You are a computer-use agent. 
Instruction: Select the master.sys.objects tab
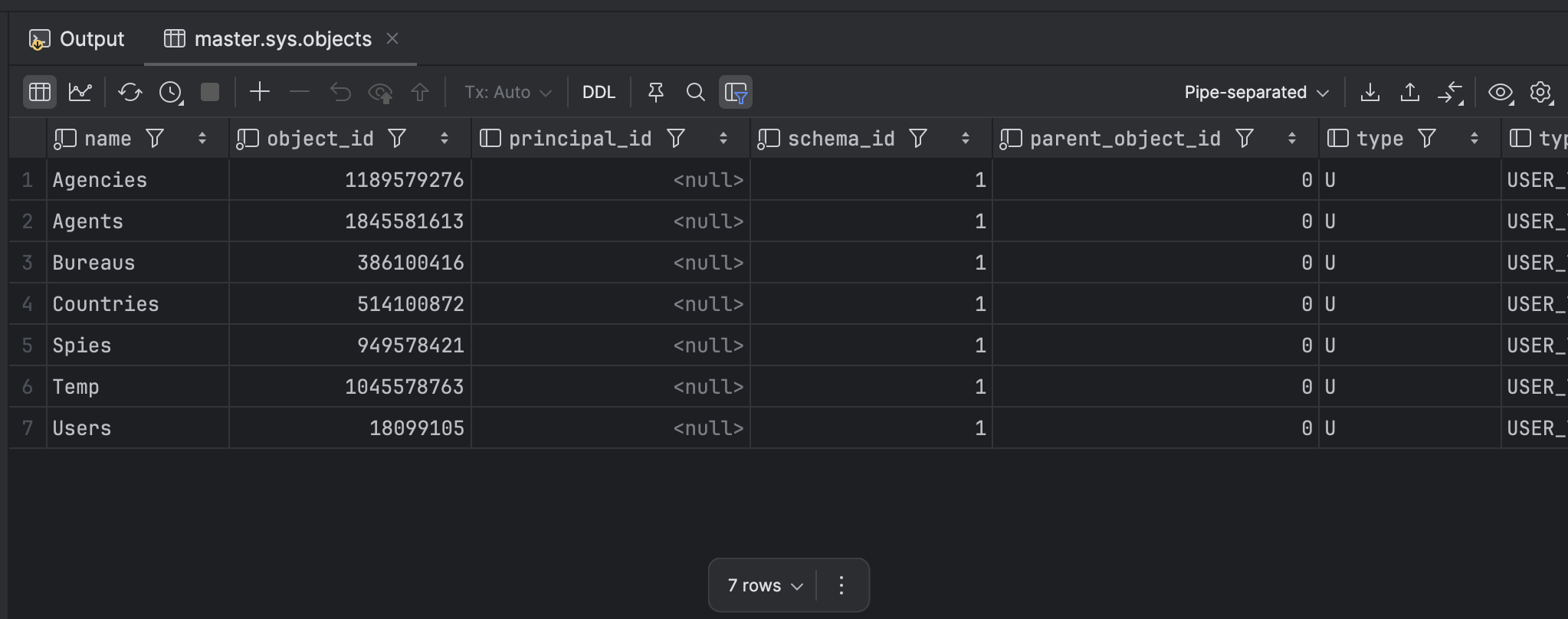coord(282,39)
